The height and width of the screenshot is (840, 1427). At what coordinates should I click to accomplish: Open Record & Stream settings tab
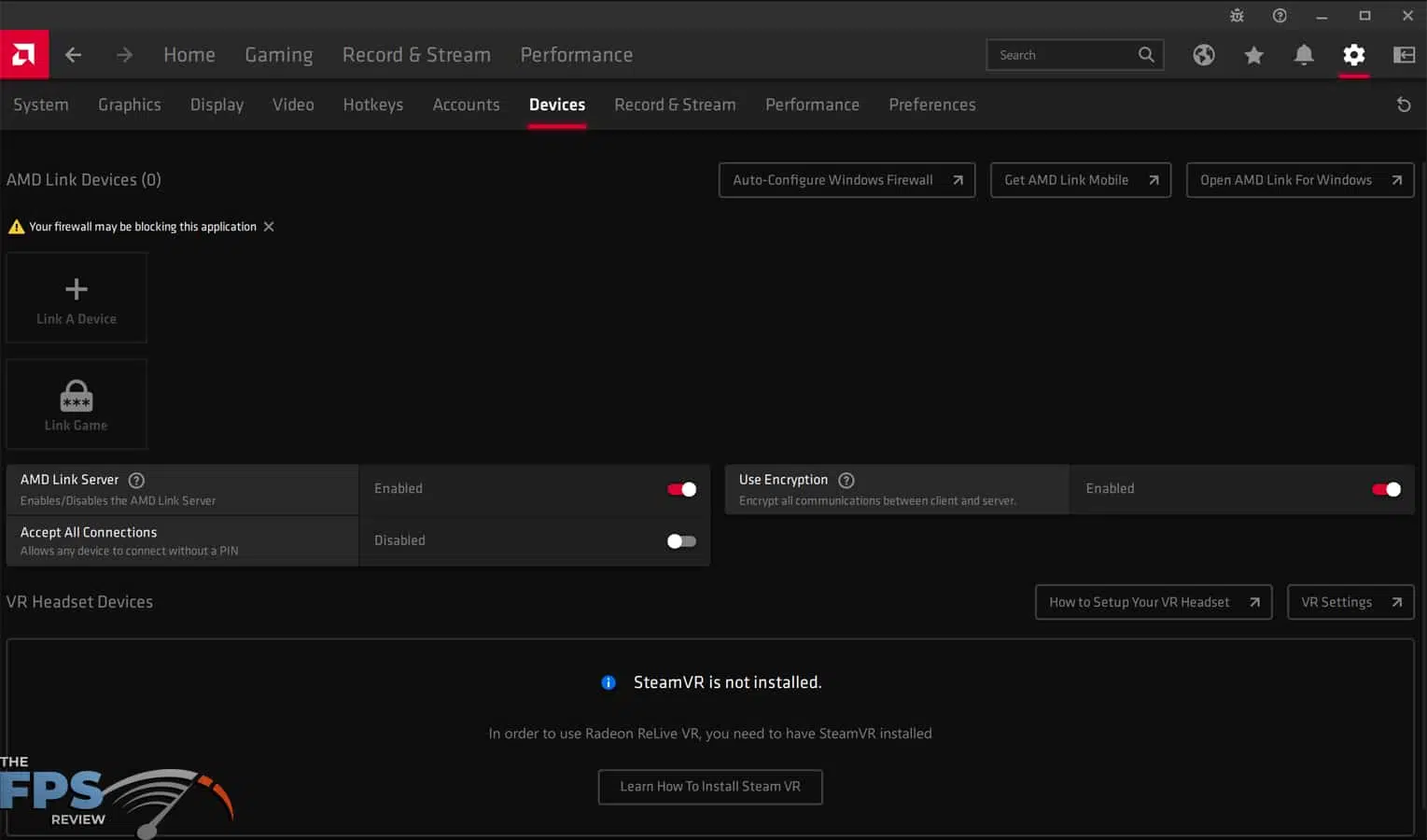(x=675, y=105)
